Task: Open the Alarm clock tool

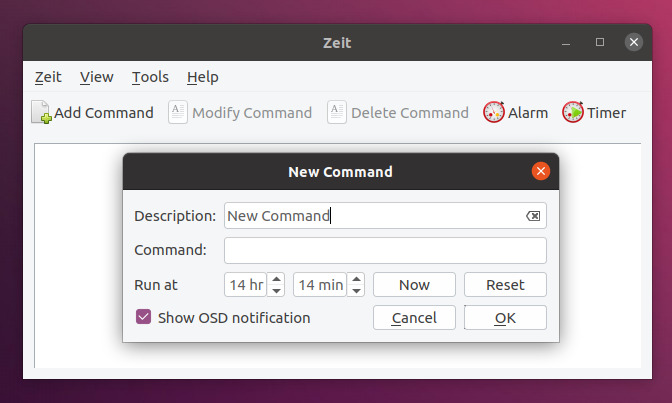Action: pyautogui.click(x=494, y=113)
